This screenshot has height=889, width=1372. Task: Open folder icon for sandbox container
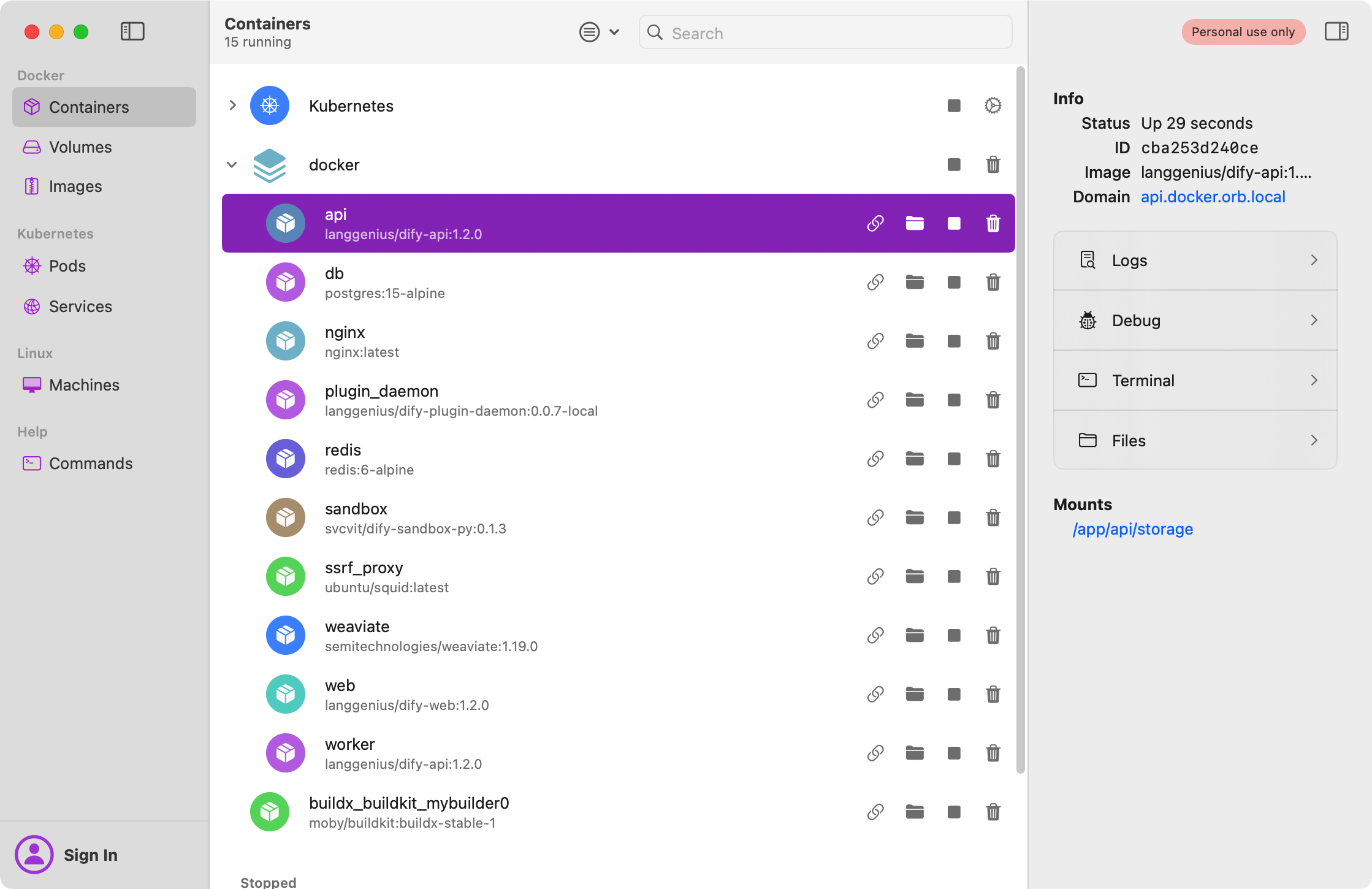click(914, 517)
